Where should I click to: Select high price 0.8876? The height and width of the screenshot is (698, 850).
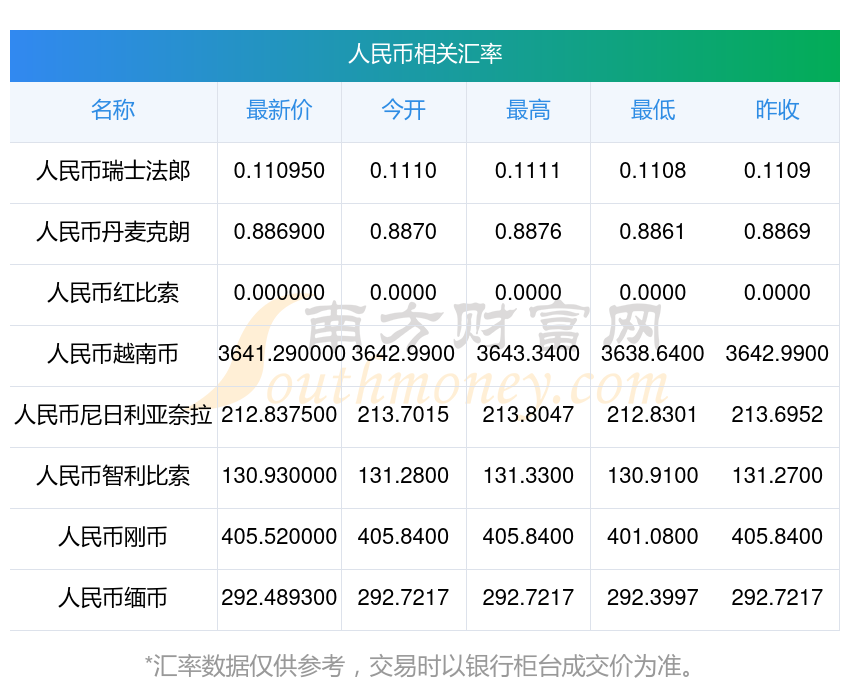[528, 232]
